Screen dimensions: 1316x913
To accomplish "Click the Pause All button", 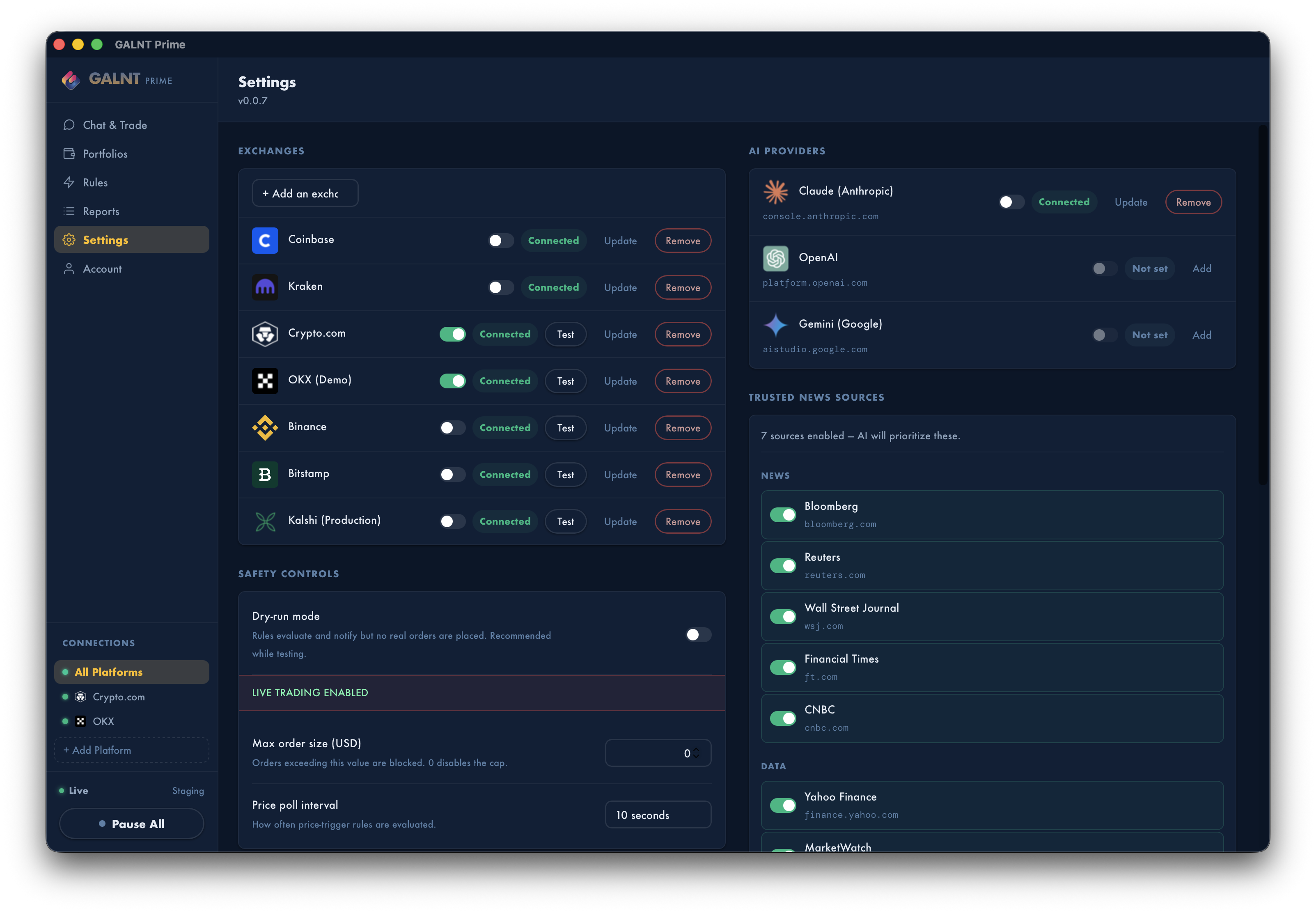I will point(131,824).
